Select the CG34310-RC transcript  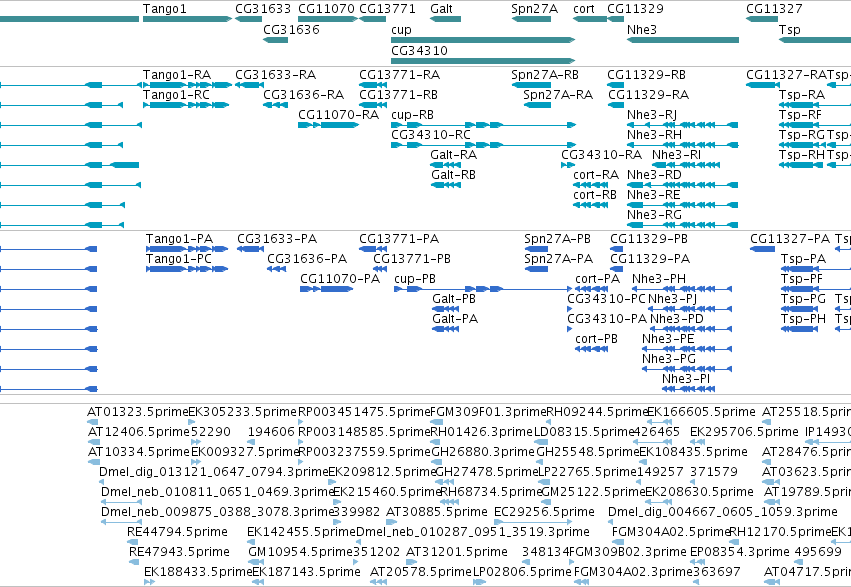click(x=483, y=145)
